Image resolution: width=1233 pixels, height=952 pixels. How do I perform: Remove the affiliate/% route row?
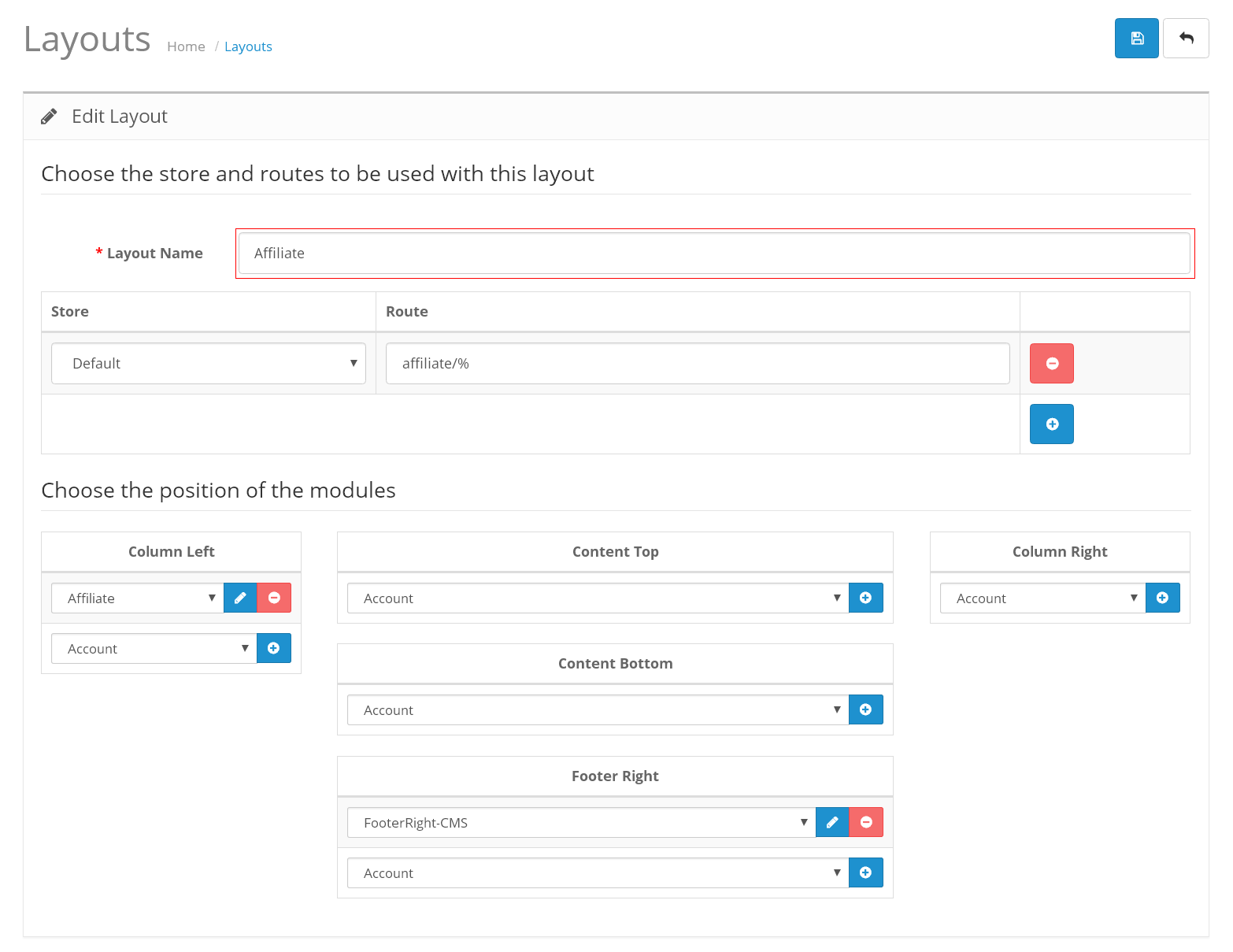[x=1051, y=364]
